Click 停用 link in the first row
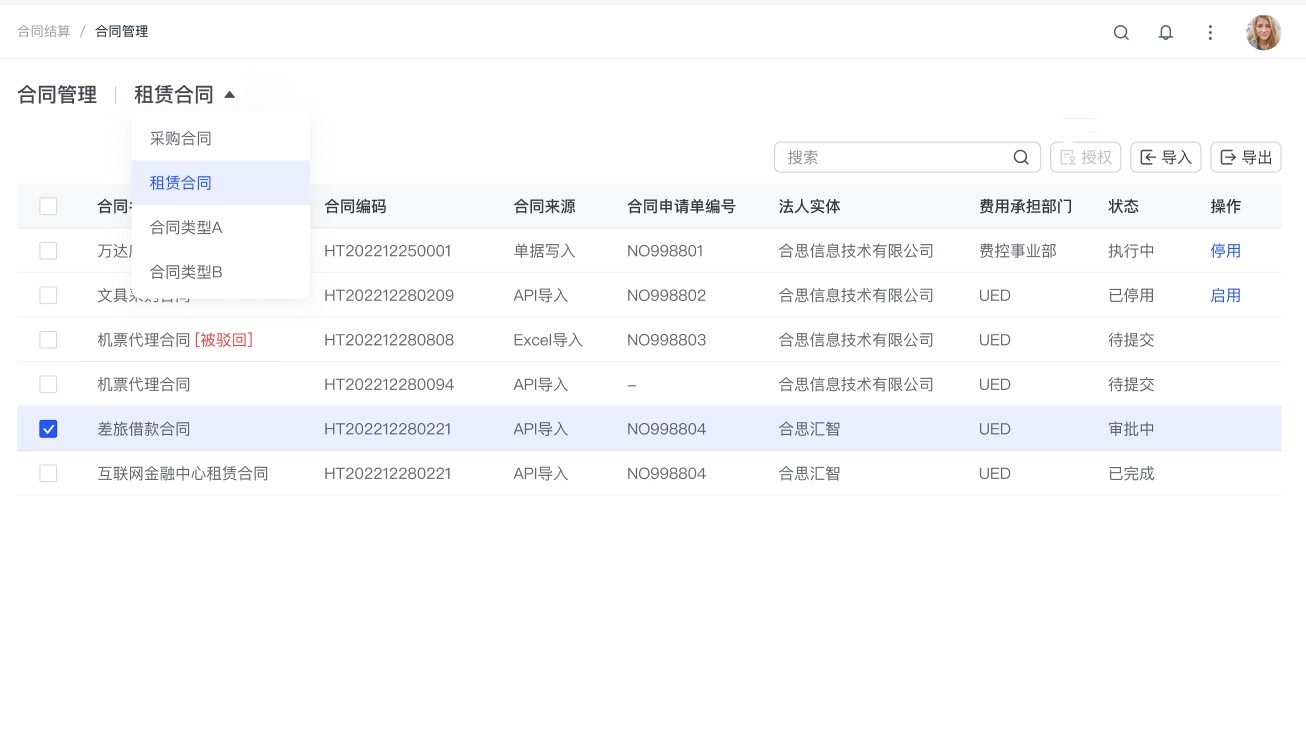Viewport: 1306px width, 738px height. [x=1225, y=251]
